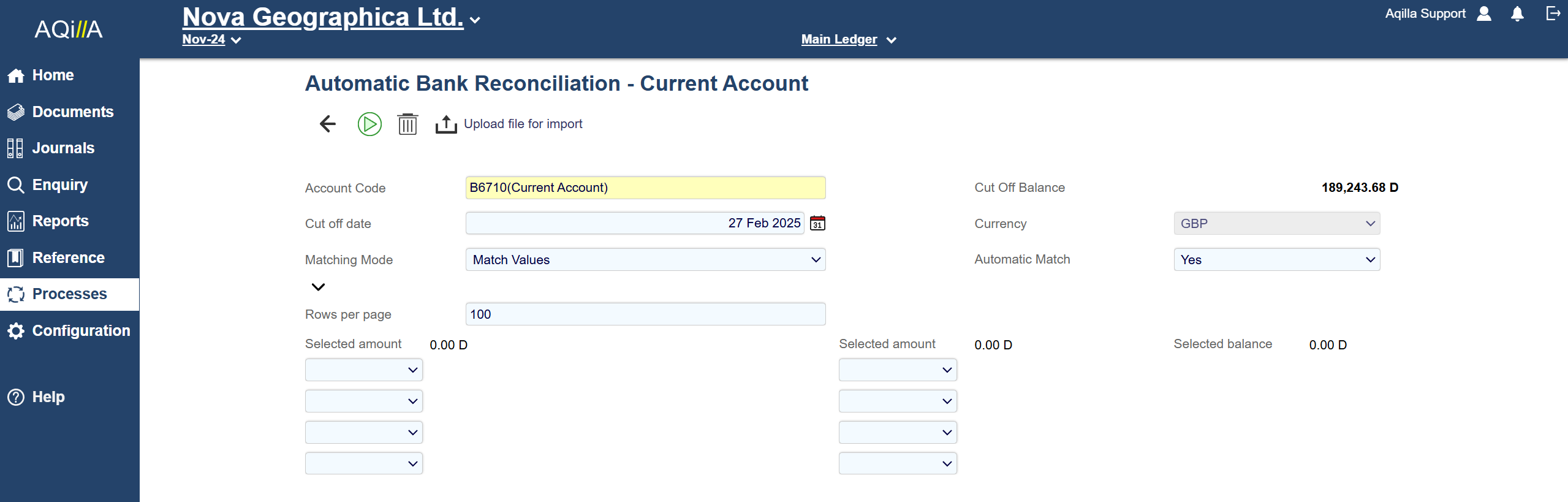Click Upload file for import text
The image size is (1568, 502).
(523, 124)
